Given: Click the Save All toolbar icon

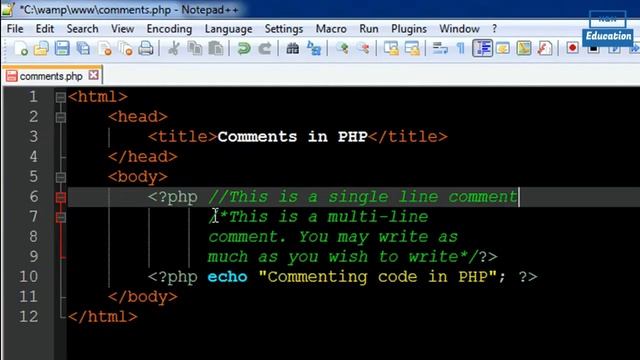Looking at the screenshot, I should click(83, 49).
